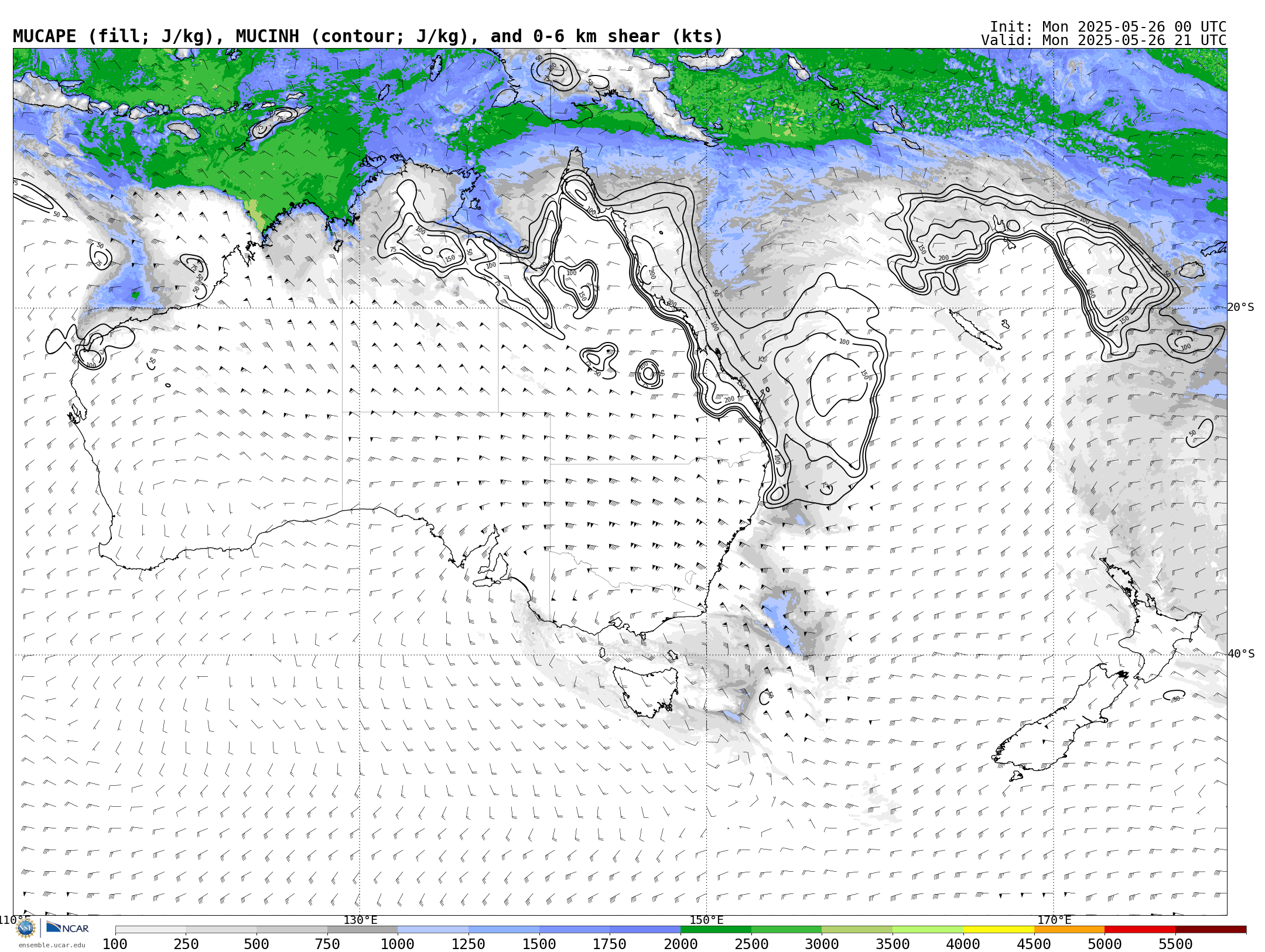Click the colorbar value label 1000
Viewport: 1265px width, 952px height.
coord(398,944)
